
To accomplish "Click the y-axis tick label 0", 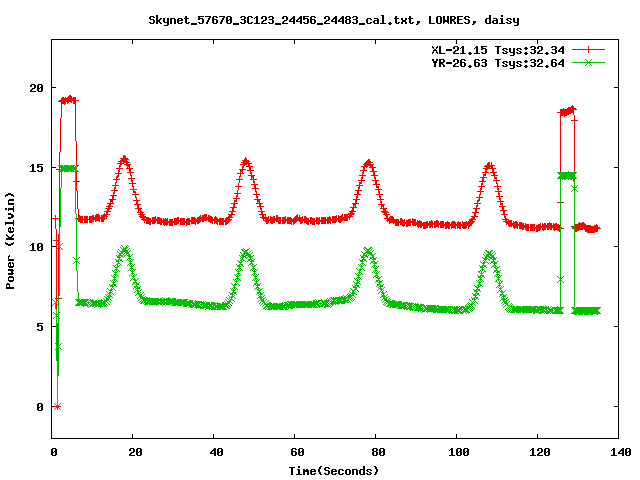I will [x=40, y=407].
